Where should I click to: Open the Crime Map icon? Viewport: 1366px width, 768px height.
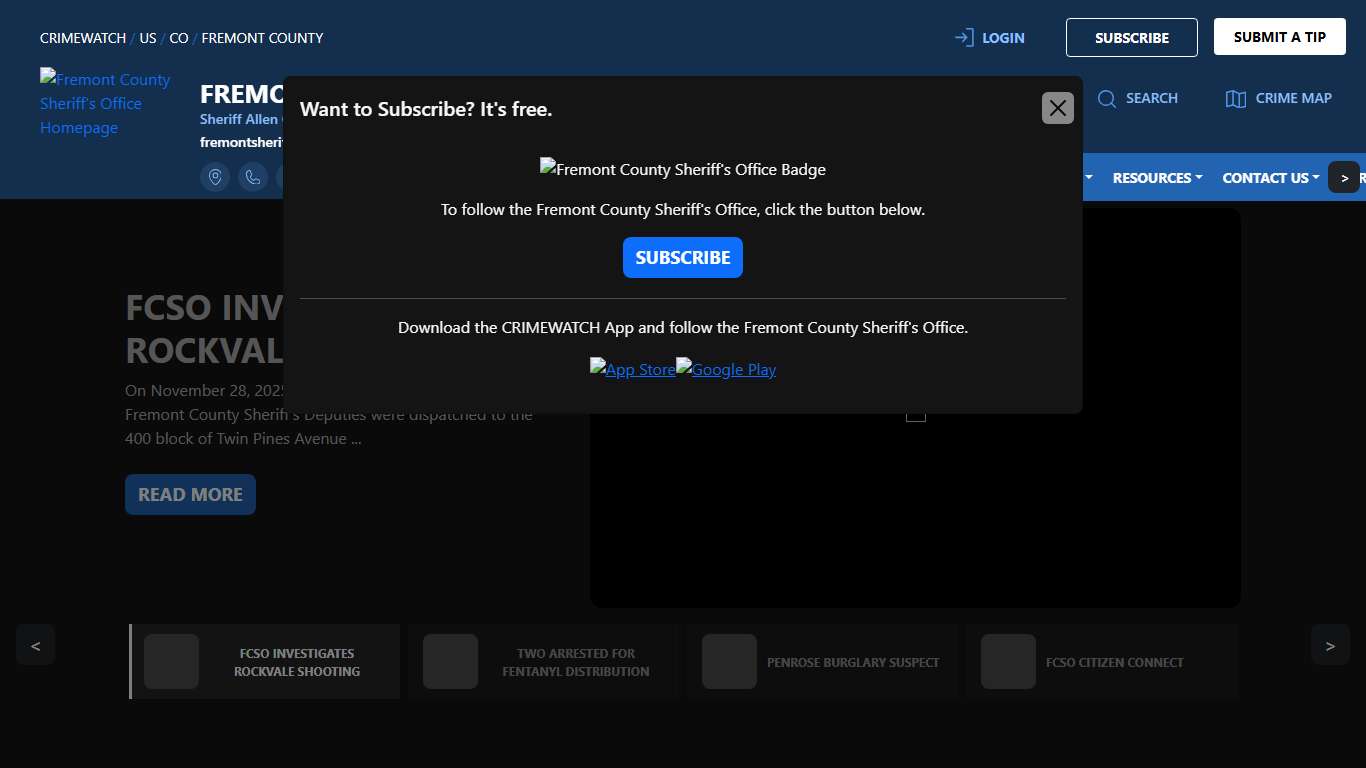click(x=1236, y=98)
